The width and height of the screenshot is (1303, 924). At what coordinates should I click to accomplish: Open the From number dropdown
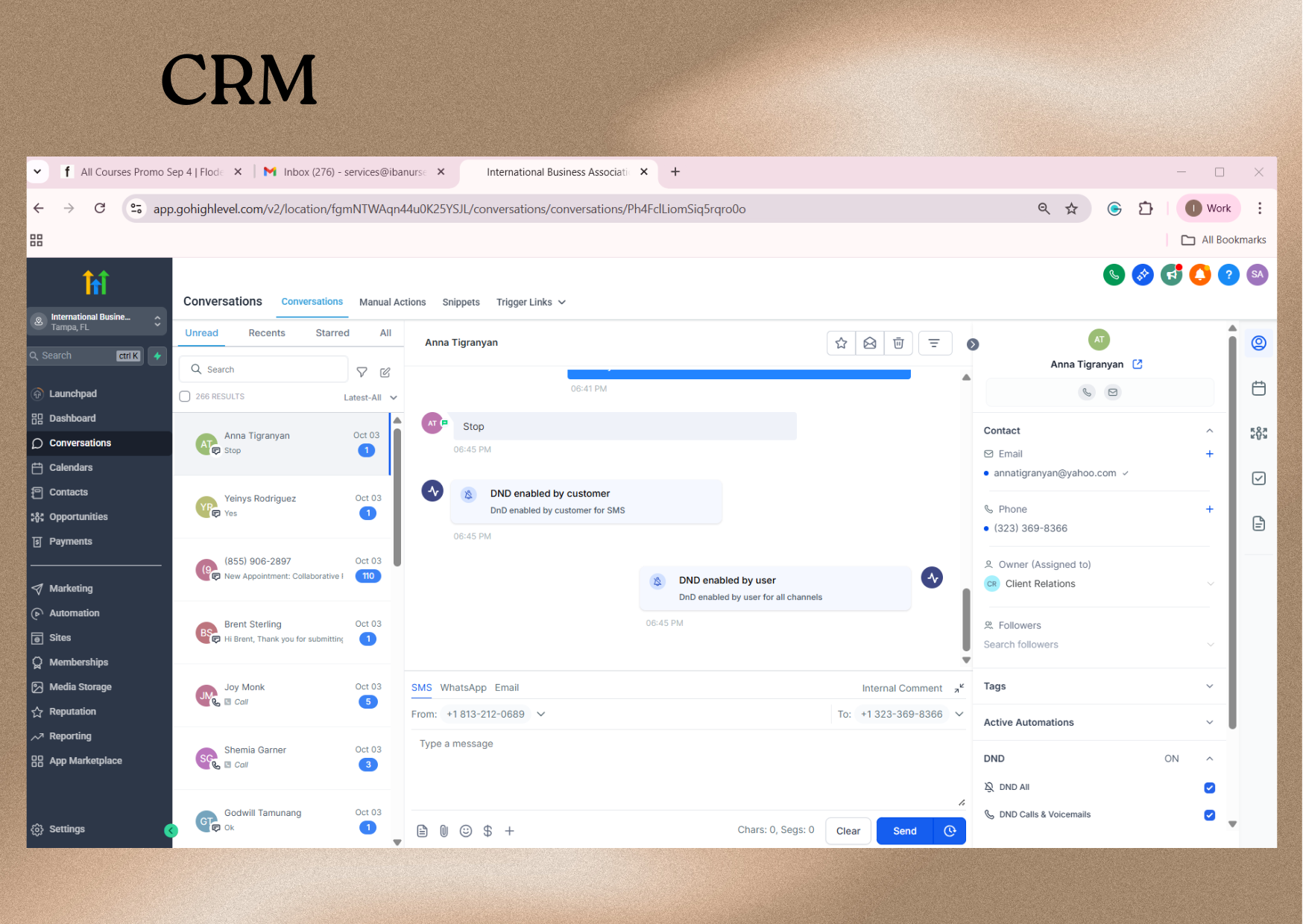495,715
